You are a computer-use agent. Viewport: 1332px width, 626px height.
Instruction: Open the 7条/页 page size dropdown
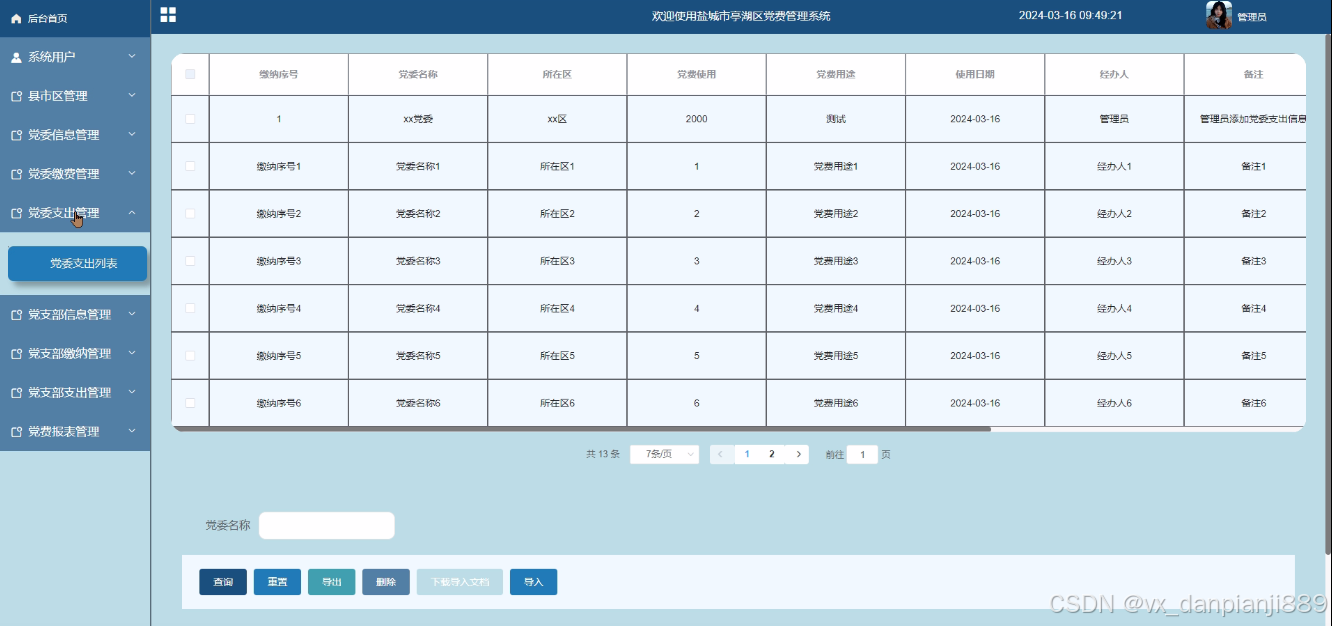(x=664, y=454)
